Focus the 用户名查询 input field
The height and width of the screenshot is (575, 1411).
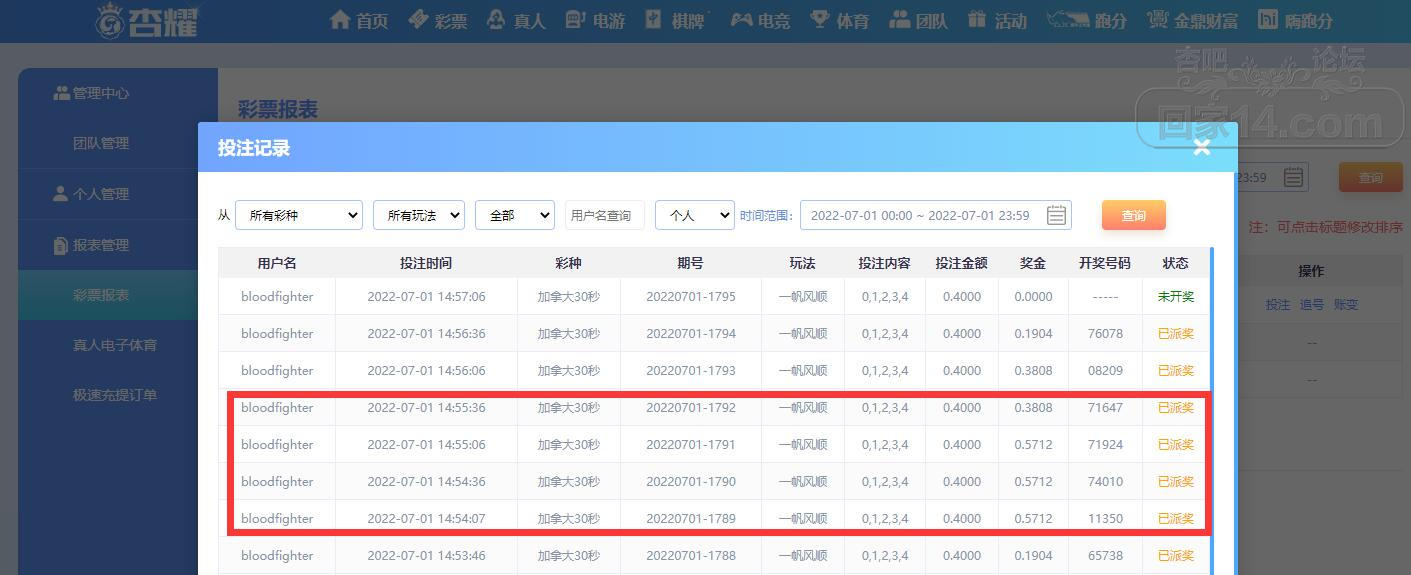pyautogui.click(x=605, y=215)
